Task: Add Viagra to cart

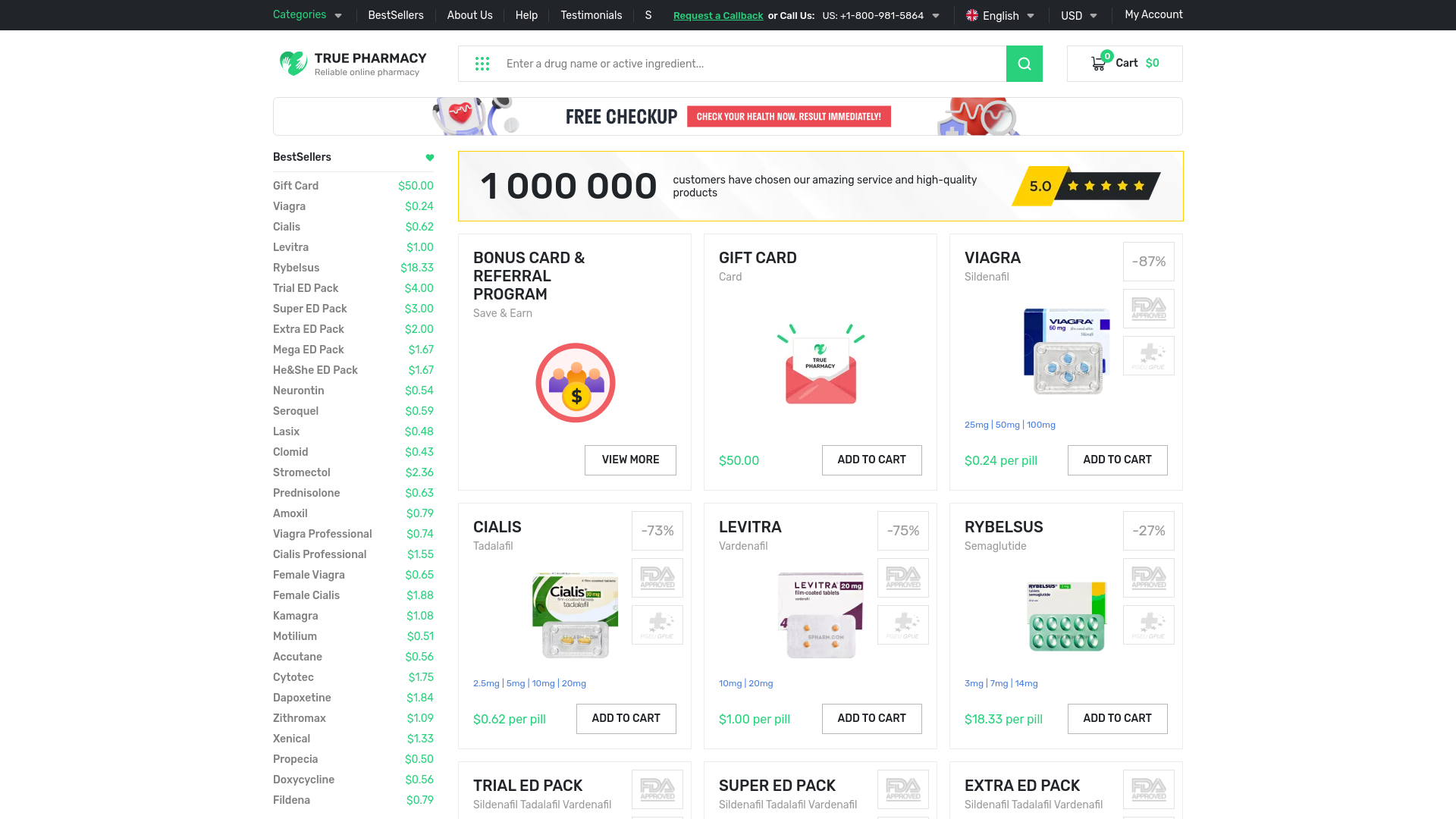Action: point(1117,460)
